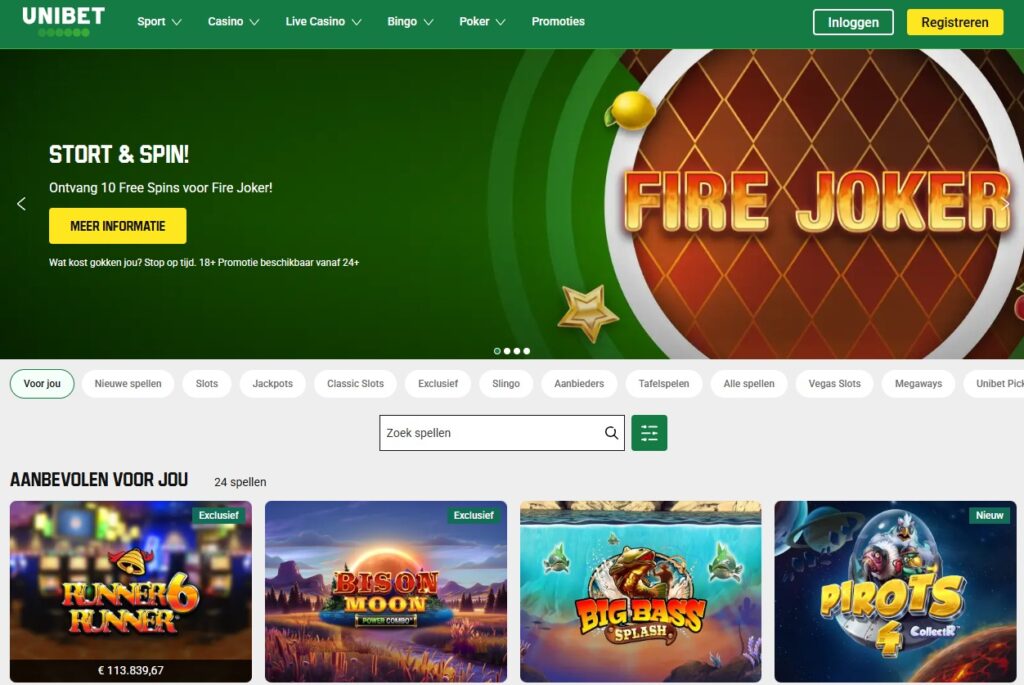Open the Promoties menu item
This screenshot has width=1024, height=685.
558,22
